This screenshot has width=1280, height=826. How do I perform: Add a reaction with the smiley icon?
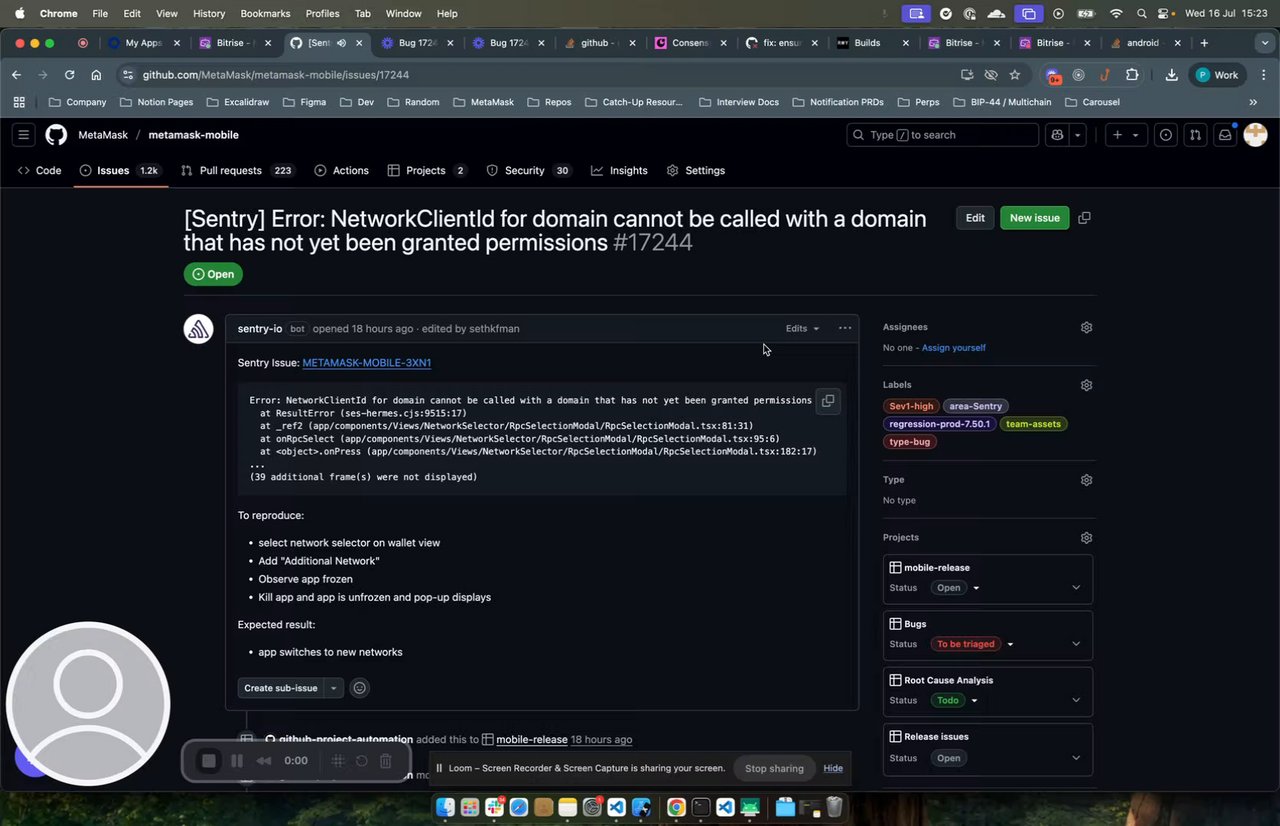click(x=360, y=688)
